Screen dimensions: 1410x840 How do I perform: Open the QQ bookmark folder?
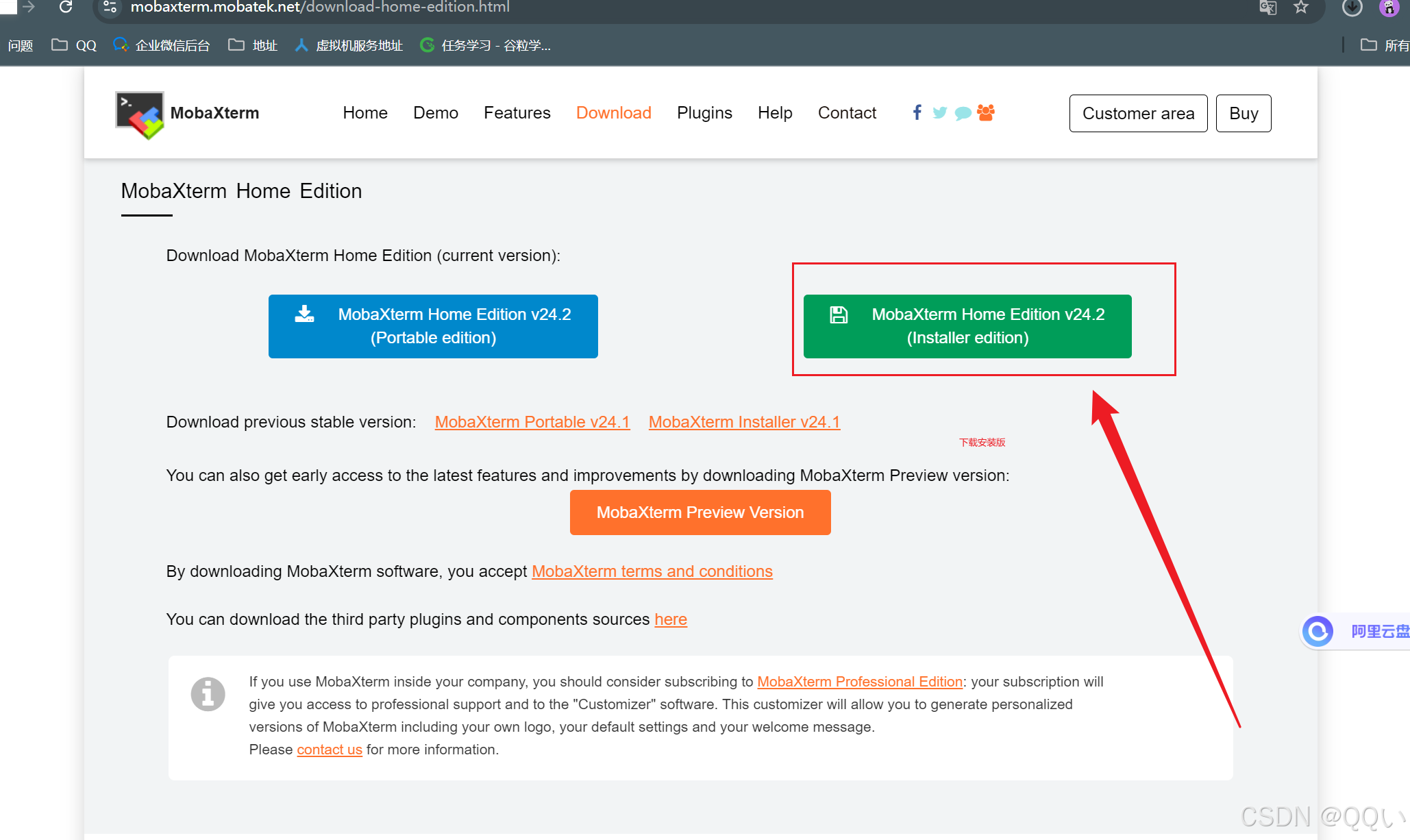(74, 45)
